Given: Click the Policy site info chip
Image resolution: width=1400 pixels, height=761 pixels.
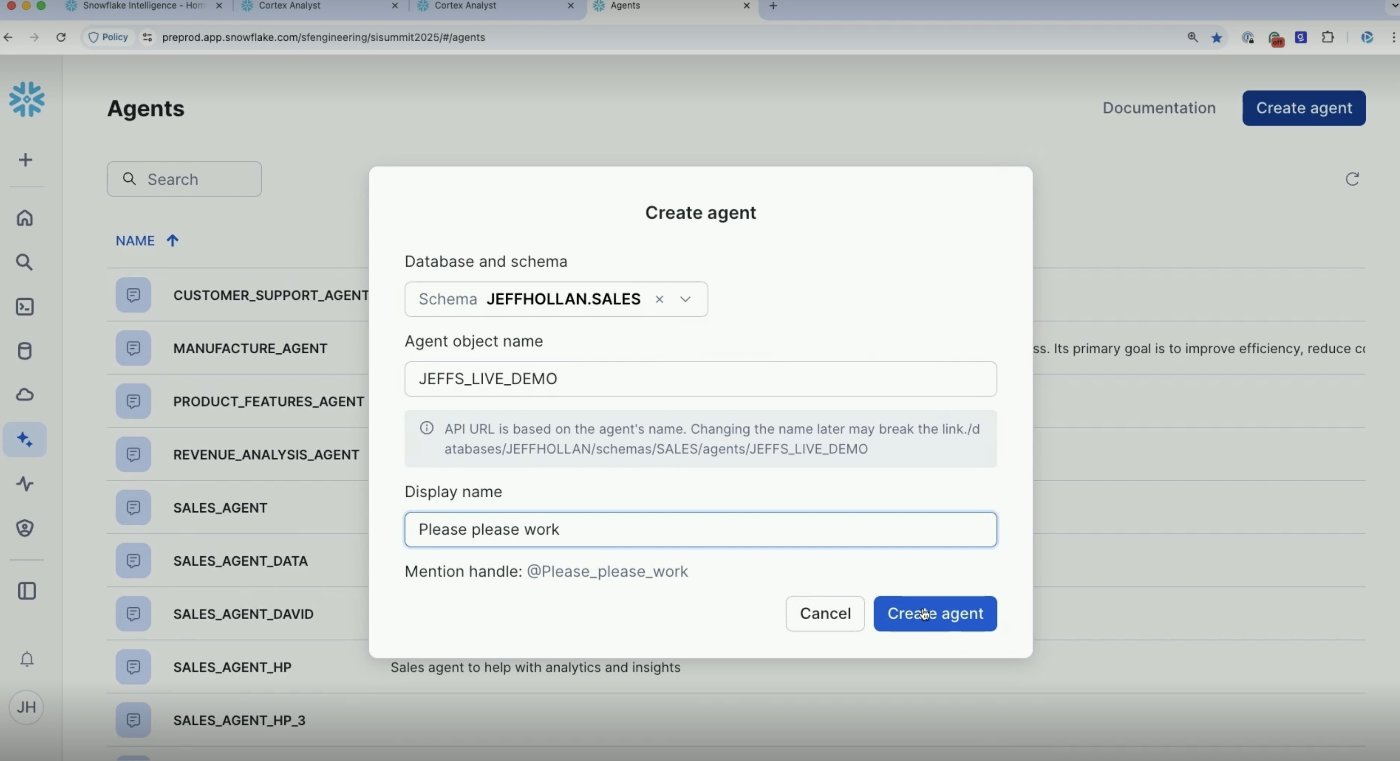Looking at the screenshot, I should click(x=109, y=37).
